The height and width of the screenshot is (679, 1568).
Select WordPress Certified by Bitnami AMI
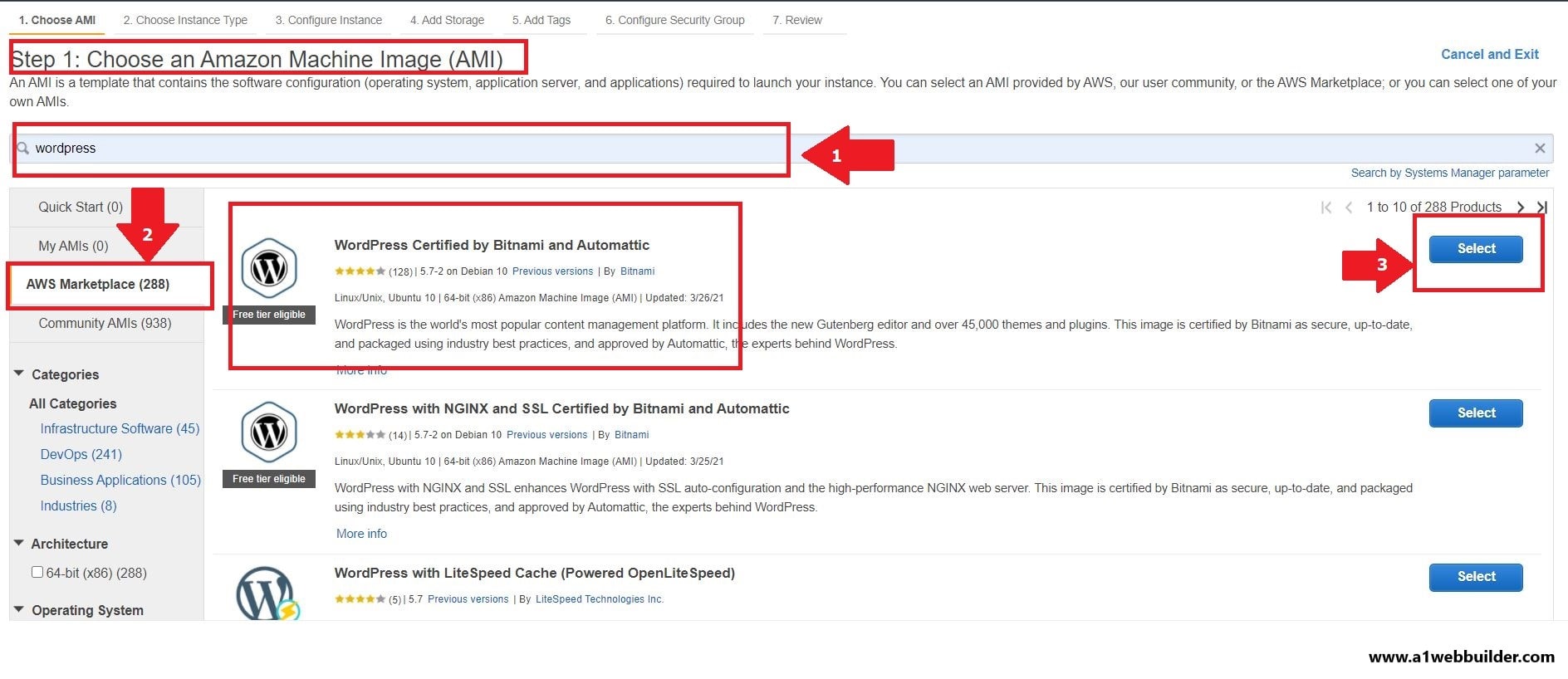(x=1476, y=249)
